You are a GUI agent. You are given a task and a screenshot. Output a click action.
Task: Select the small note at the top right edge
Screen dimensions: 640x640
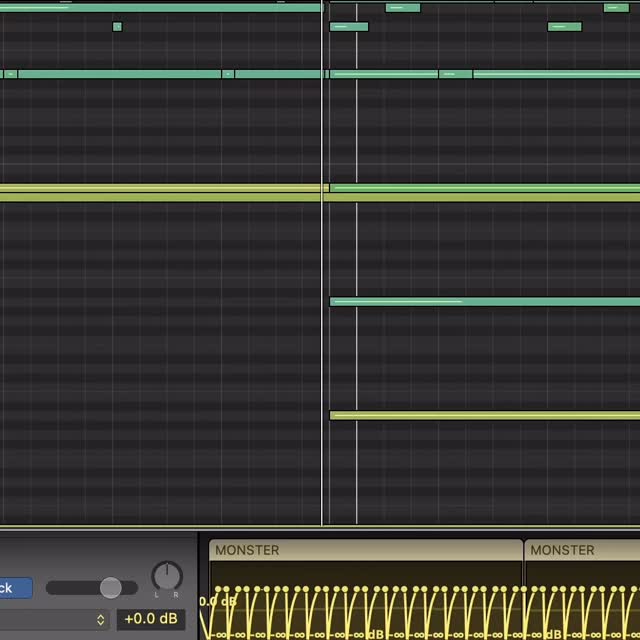click(x=616, y=7)
